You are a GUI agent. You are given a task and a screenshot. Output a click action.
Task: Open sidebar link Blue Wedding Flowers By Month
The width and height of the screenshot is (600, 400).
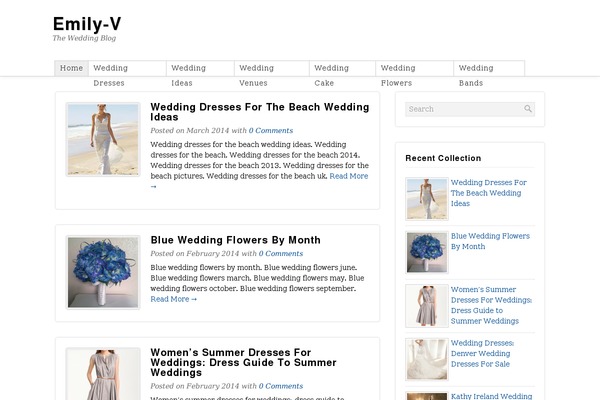coord(490,241)
